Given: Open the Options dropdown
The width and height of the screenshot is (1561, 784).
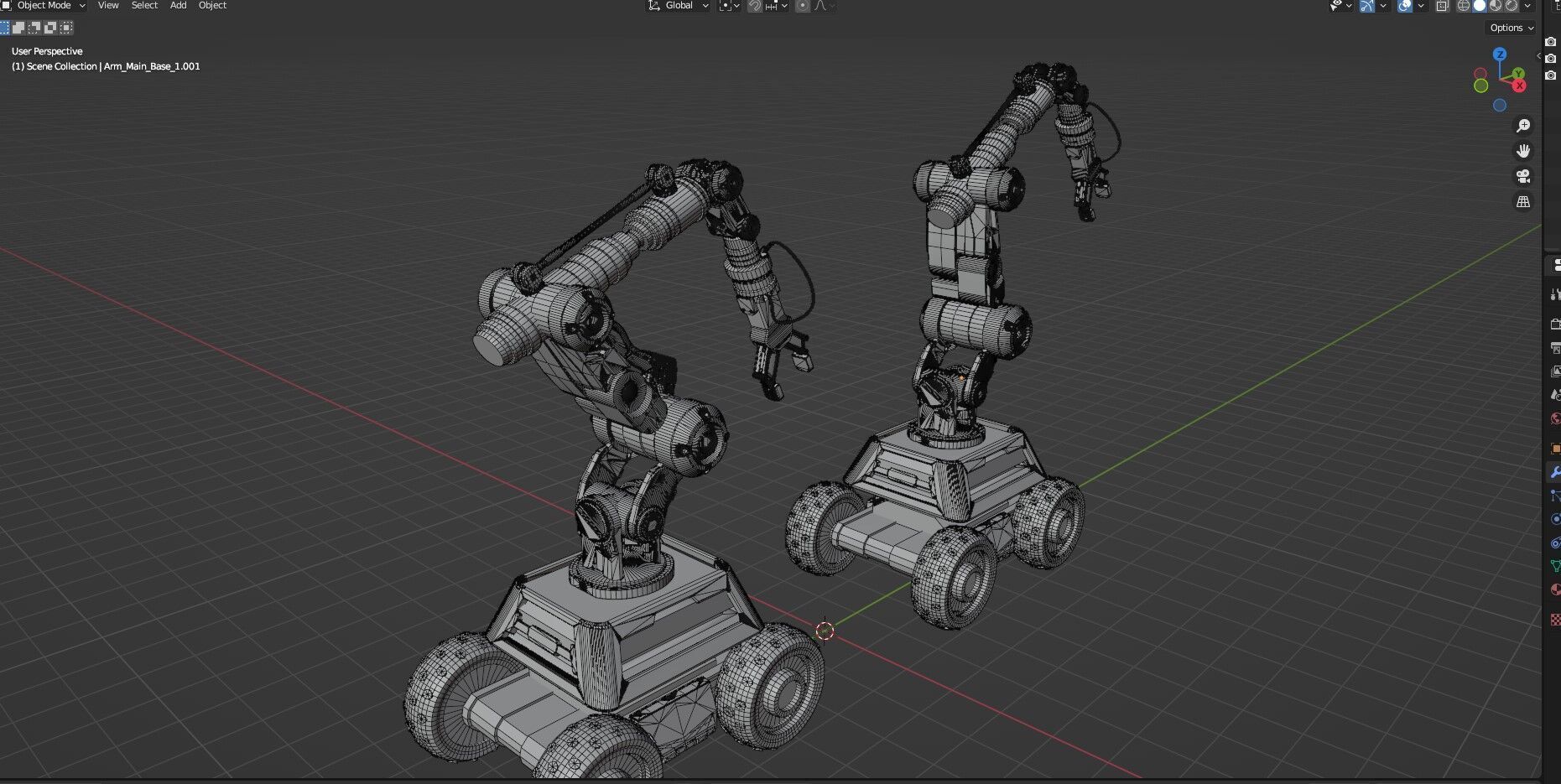Looking at the screenshot, I should pos(1511,28).
